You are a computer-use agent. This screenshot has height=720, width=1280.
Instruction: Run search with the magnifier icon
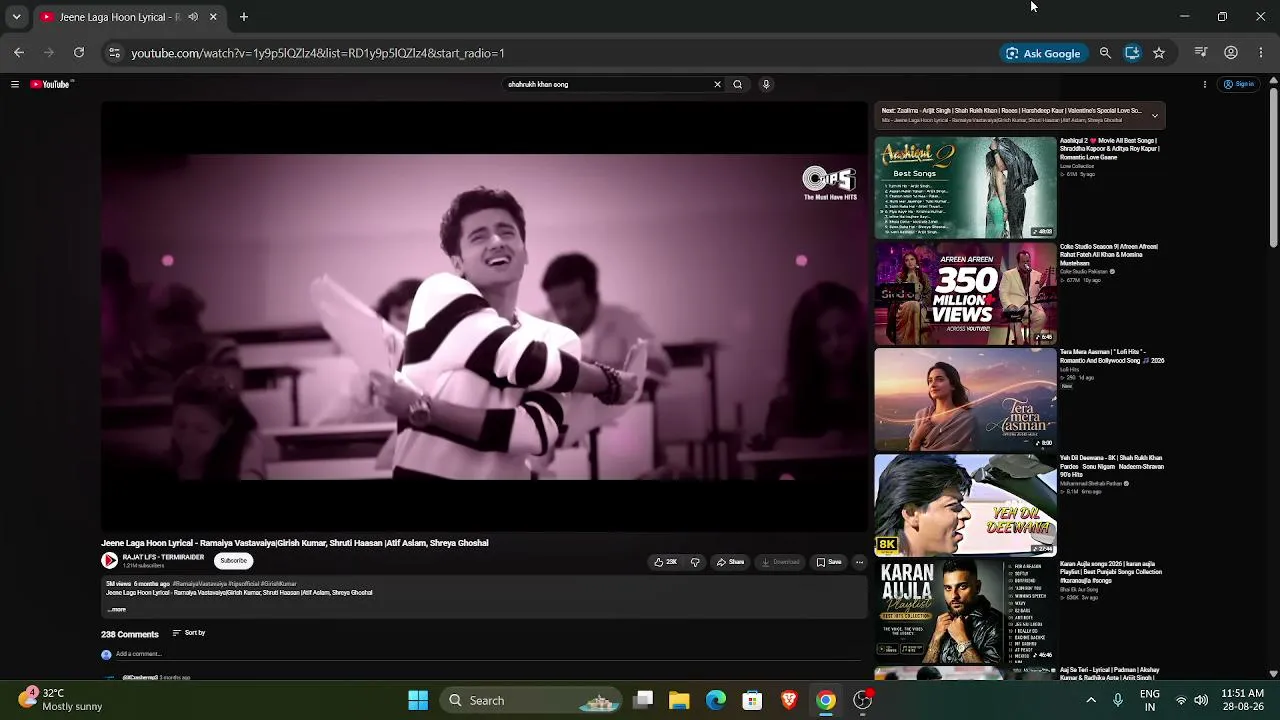pyautogui.click(x=738, y=85)
